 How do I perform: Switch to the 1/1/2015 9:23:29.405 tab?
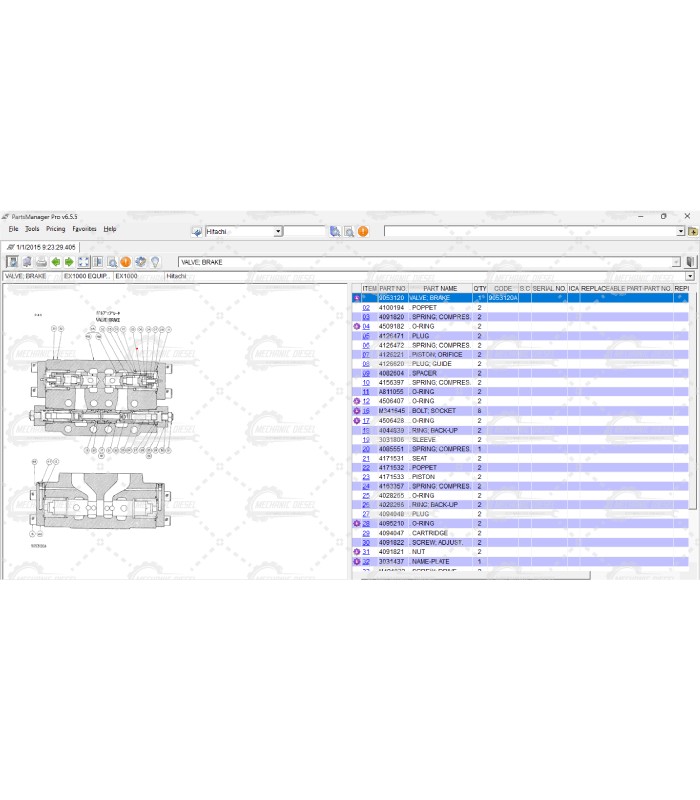click(x=44, y=247)
